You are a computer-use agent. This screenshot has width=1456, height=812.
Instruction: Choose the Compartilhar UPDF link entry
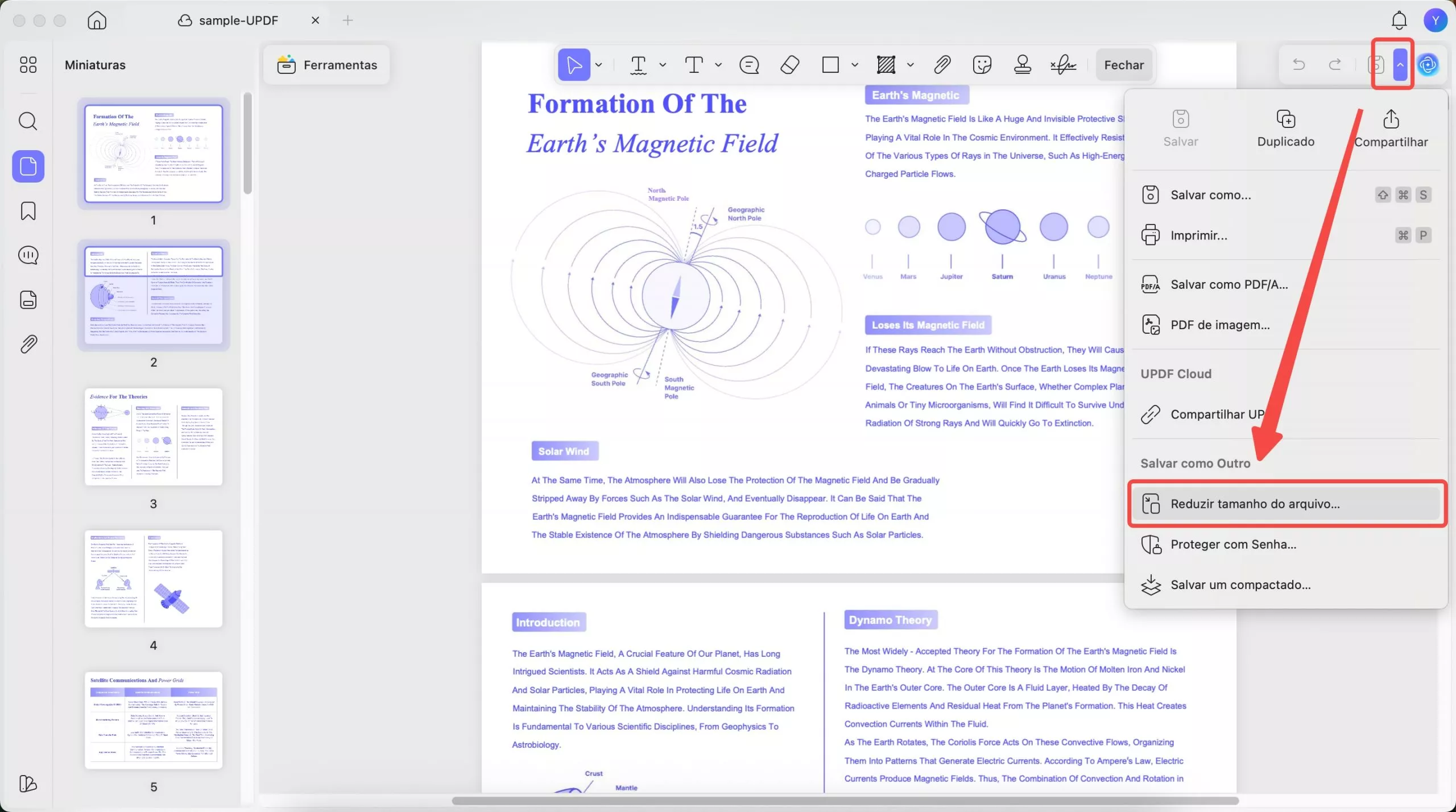1285,415
